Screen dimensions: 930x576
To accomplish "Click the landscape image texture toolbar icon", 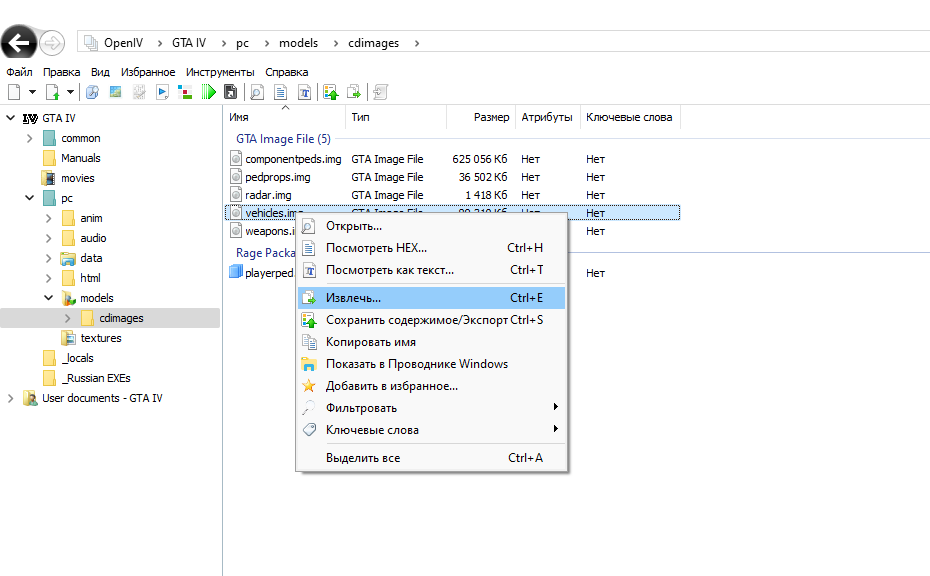I will click(x=116, y=92).
